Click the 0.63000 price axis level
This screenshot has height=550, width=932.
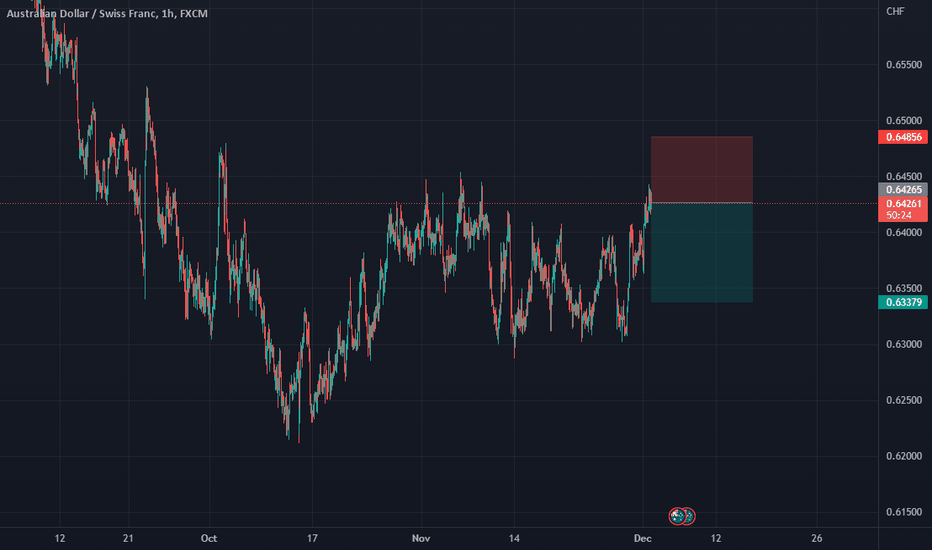coord(903,344)
